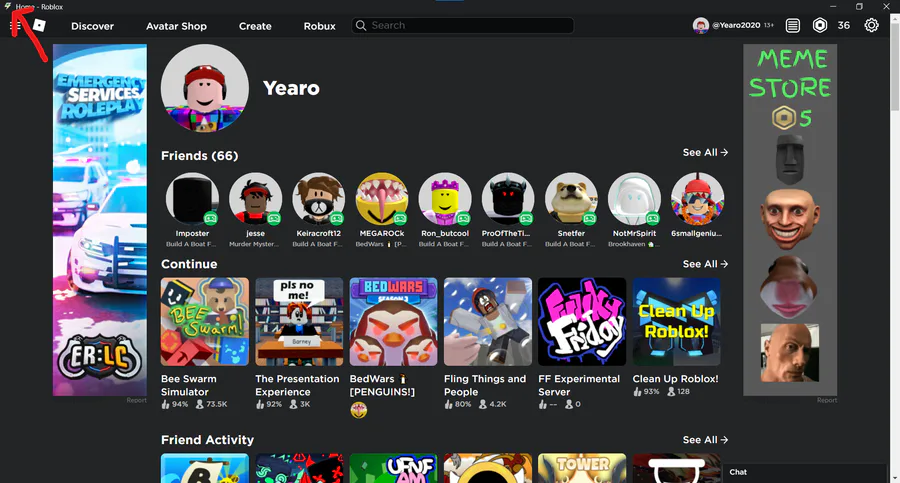Open the UFNF friend activity thumbnail
Screen dimensions: 900x483
[x=393, y=468]
